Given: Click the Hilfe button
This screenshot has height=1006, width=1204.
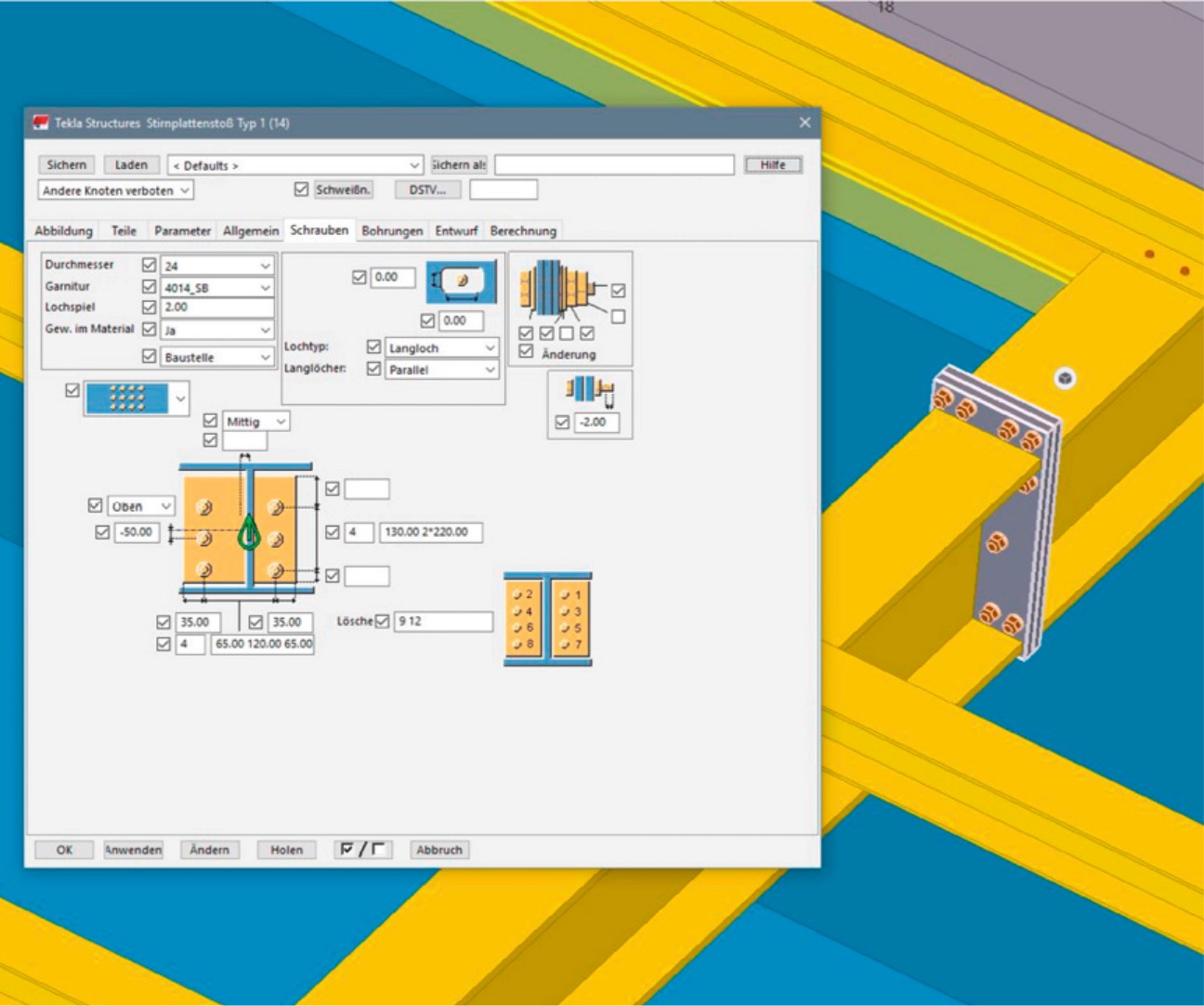Looking at the screenshot, I should point(772,165).
